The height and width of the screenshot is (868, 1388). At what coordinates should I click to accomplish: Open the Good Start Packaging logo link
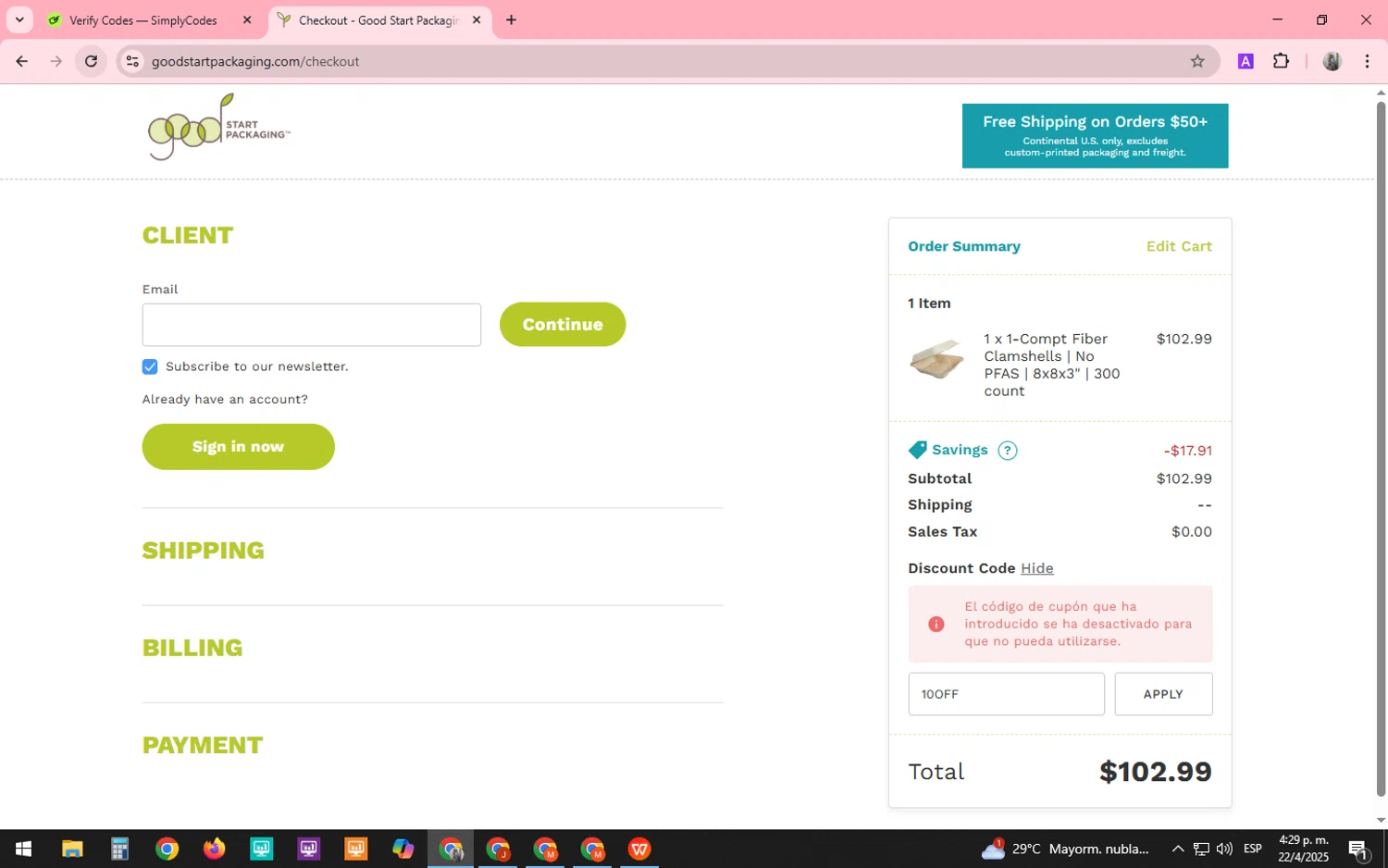click(219, 127)
